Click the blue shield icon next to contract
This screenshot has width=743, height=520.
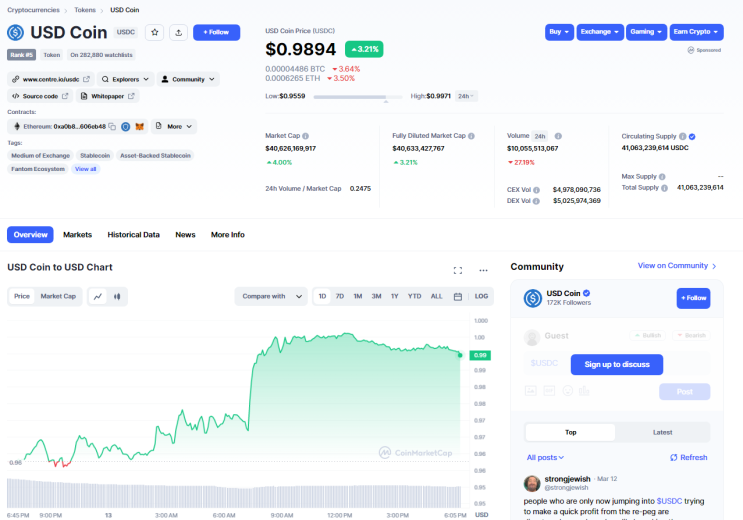(x=126, y=127)
